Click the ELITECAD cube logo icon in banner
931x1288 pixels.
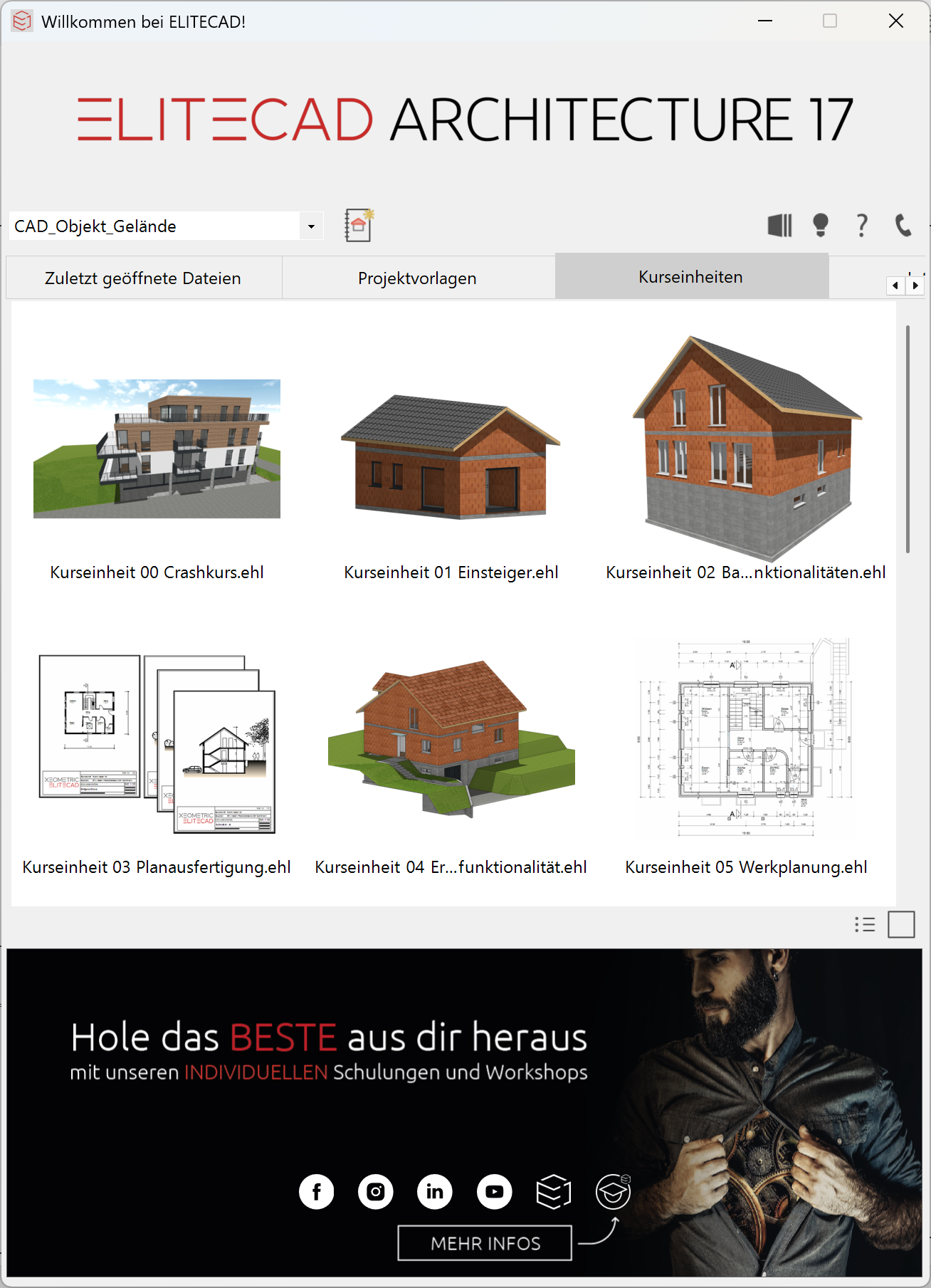tap(554, 1191)
